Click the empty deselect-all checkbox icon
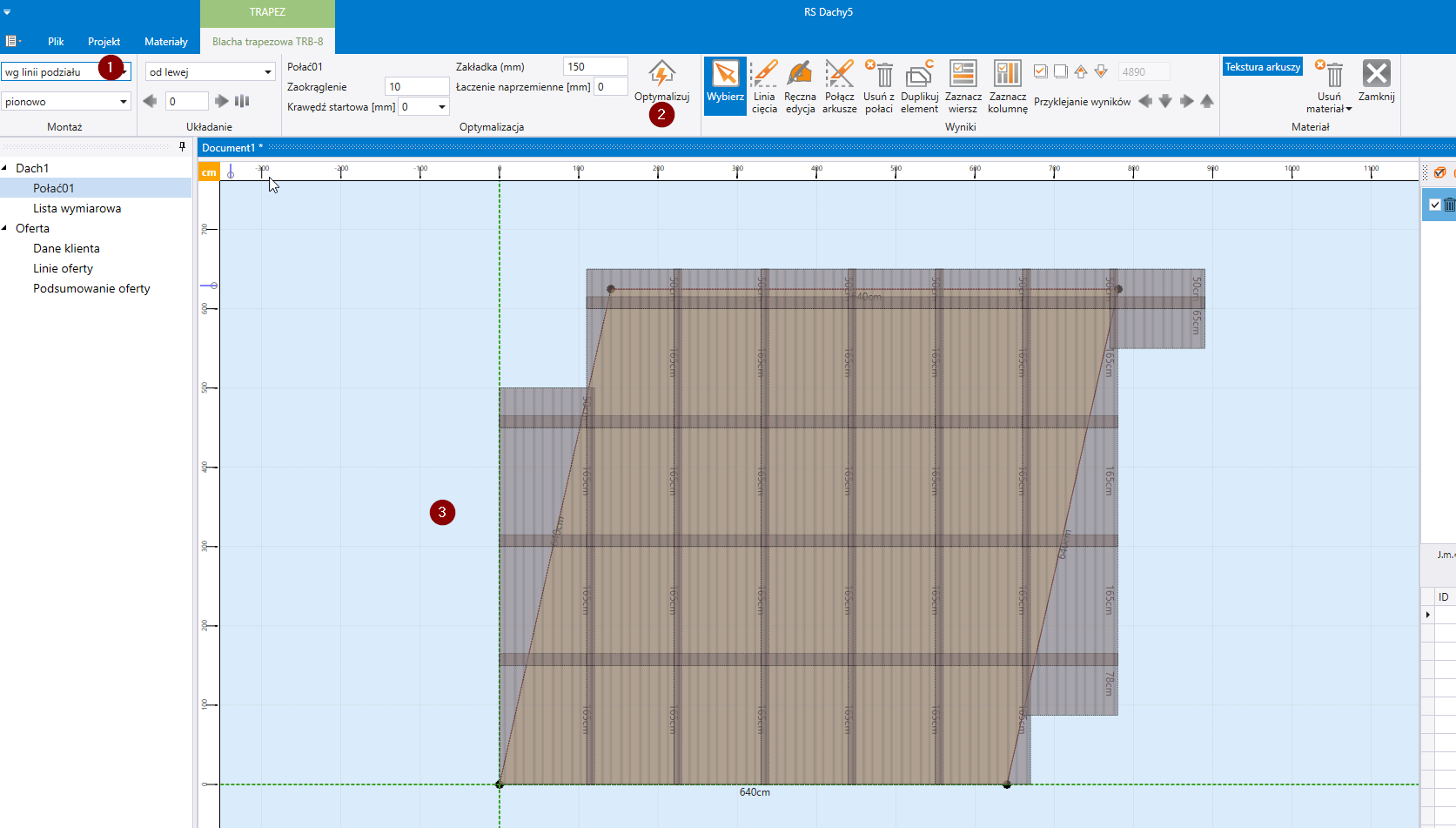 1060,71
